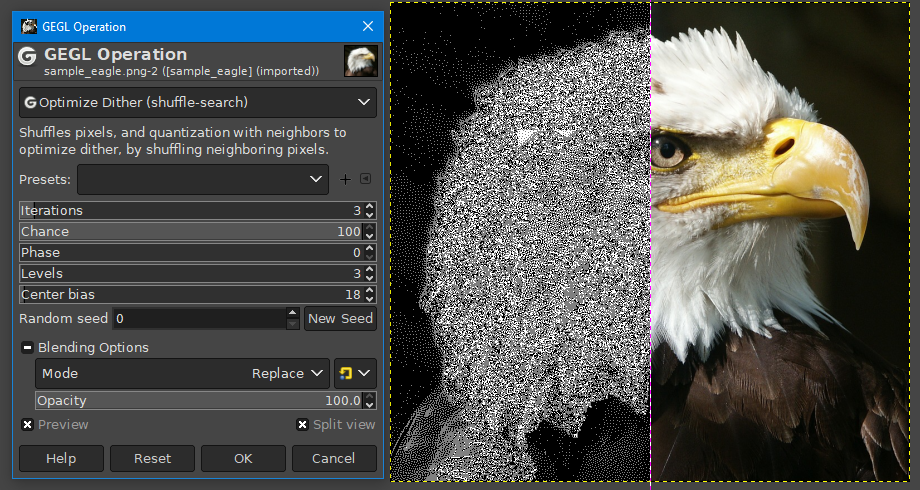The image size is (920, 490).
Task: Click the Phase slider
Action: click(191, 252)
